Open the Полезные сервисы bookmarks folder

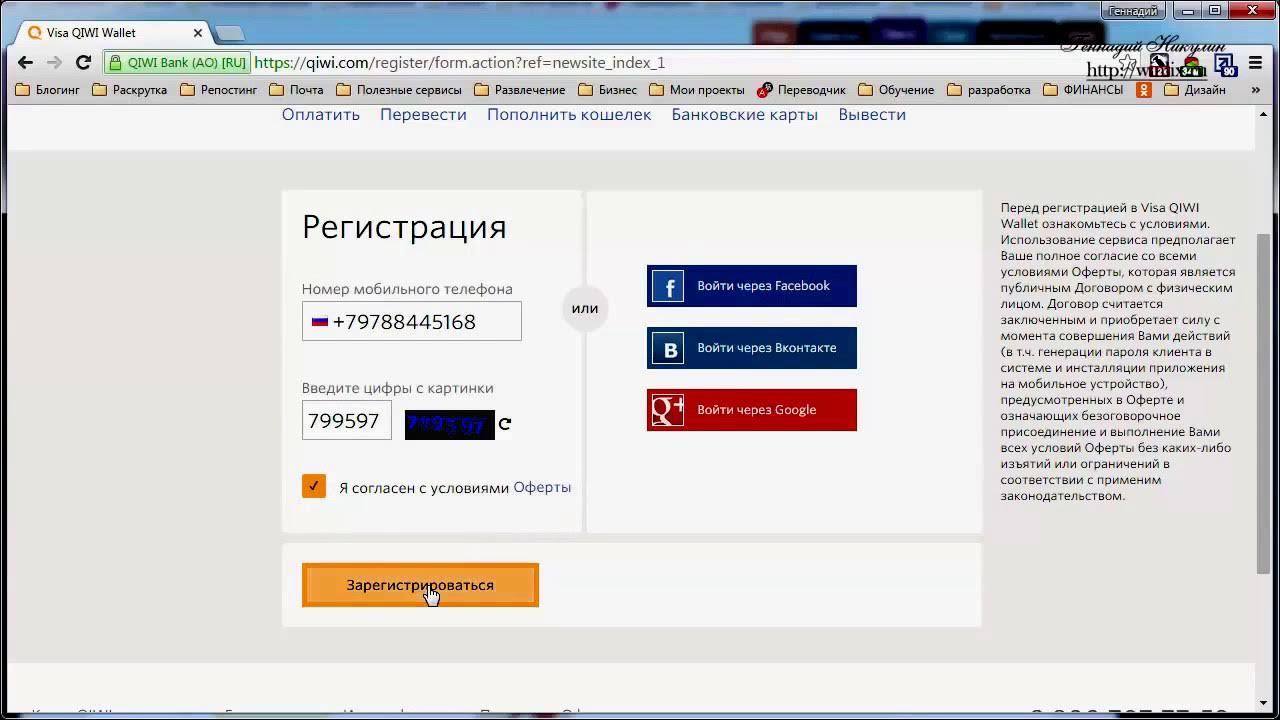pyautogui.click(x=399, y=90)
